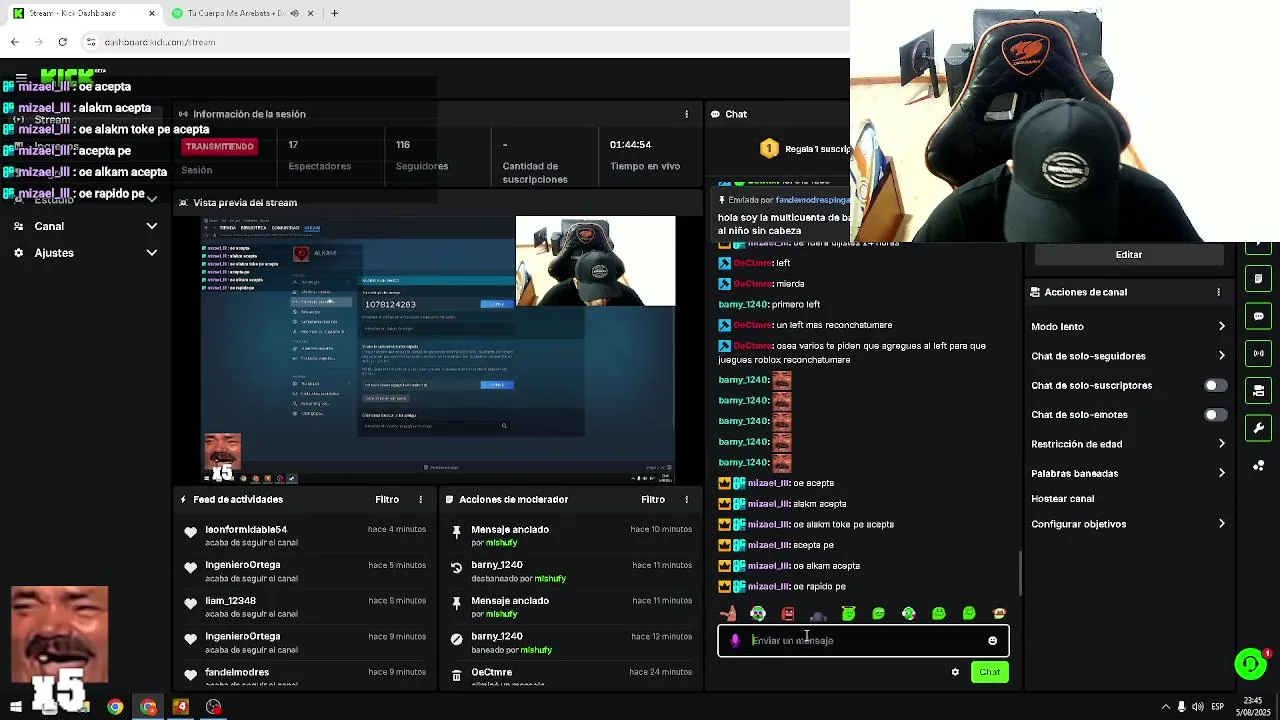
Task: Open the Chrome icon in Windows taskbar
Action: 115,707
